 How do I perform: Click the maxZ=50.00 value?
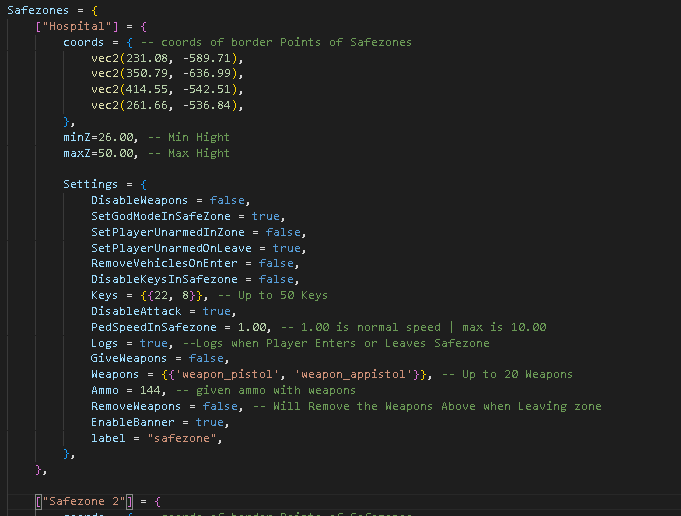coord(116,153)
